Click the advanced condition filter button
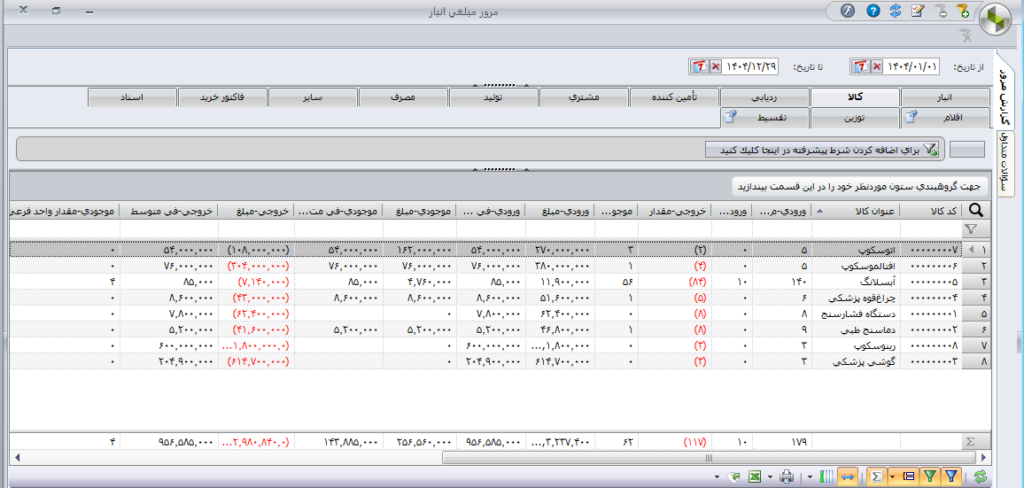Screen dimensions: 1024x488 tap(822, 150)
